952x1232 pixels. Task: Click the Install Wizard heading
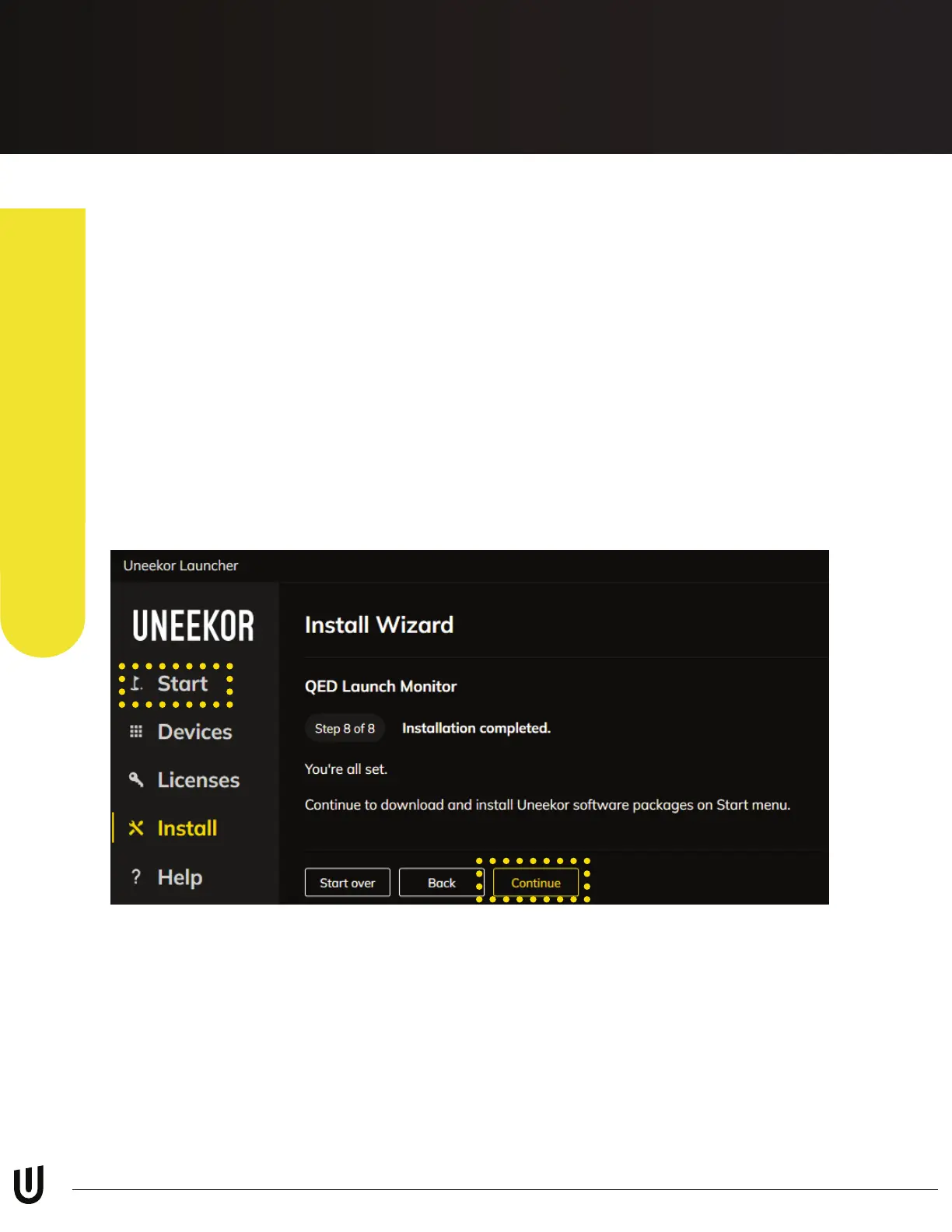click(x=379, y=625)
